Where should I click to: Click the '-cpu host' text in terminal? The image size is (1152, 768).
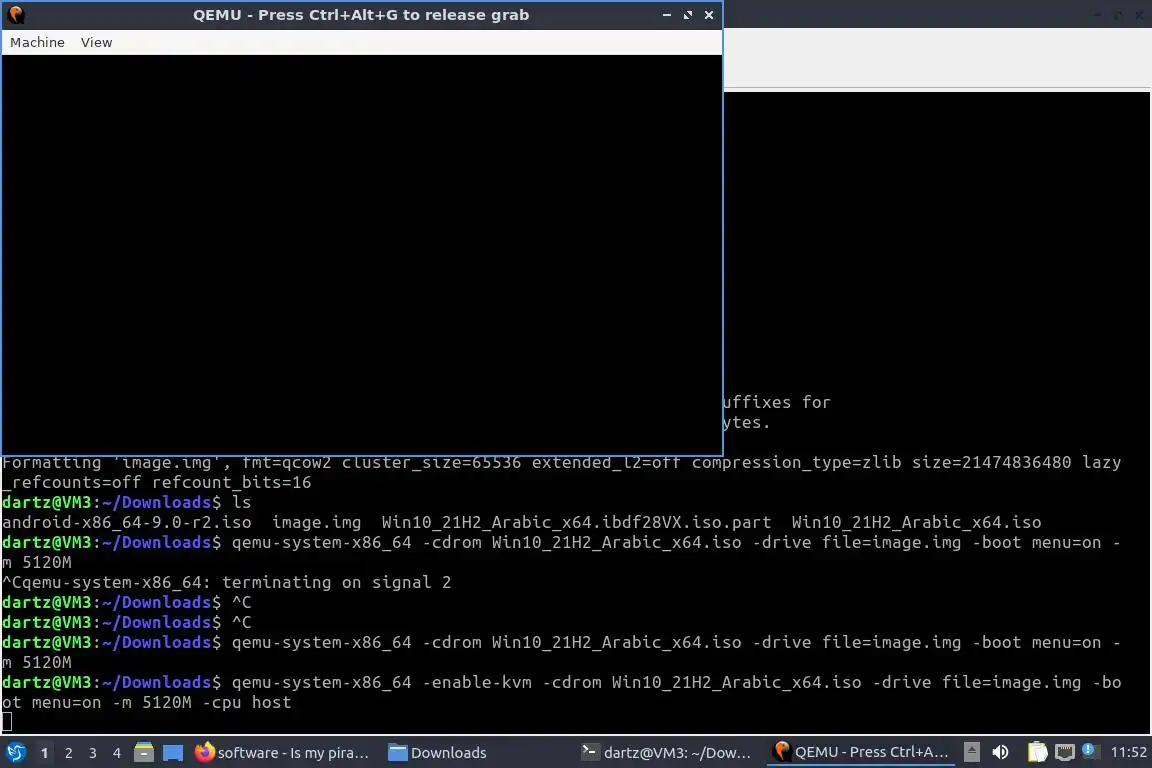click(247, 703)
